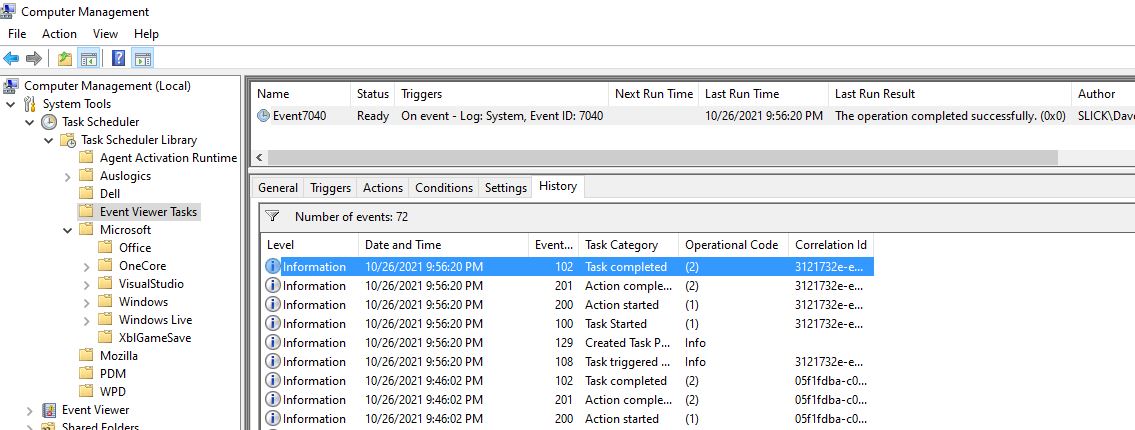Select the Created Task P... event row
Screen dimensions: 1135x430
point(567,342)
